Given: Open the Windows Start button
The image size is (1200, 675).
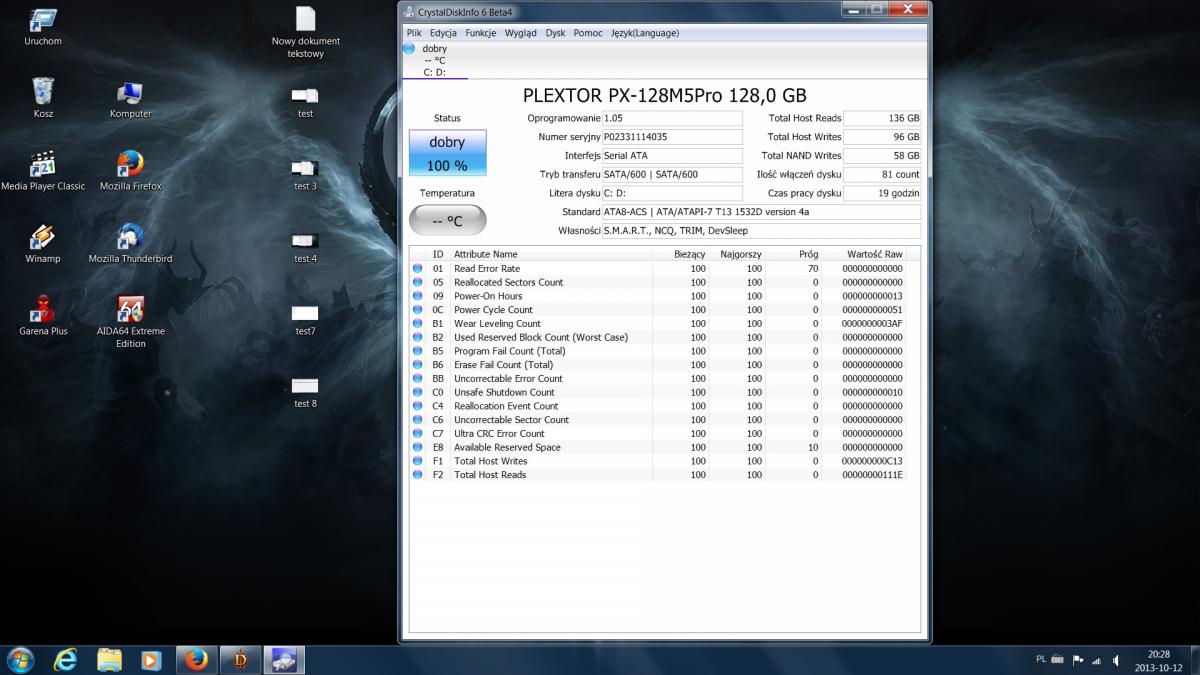Looking at the screenshot, I should [x=19, y=660].
